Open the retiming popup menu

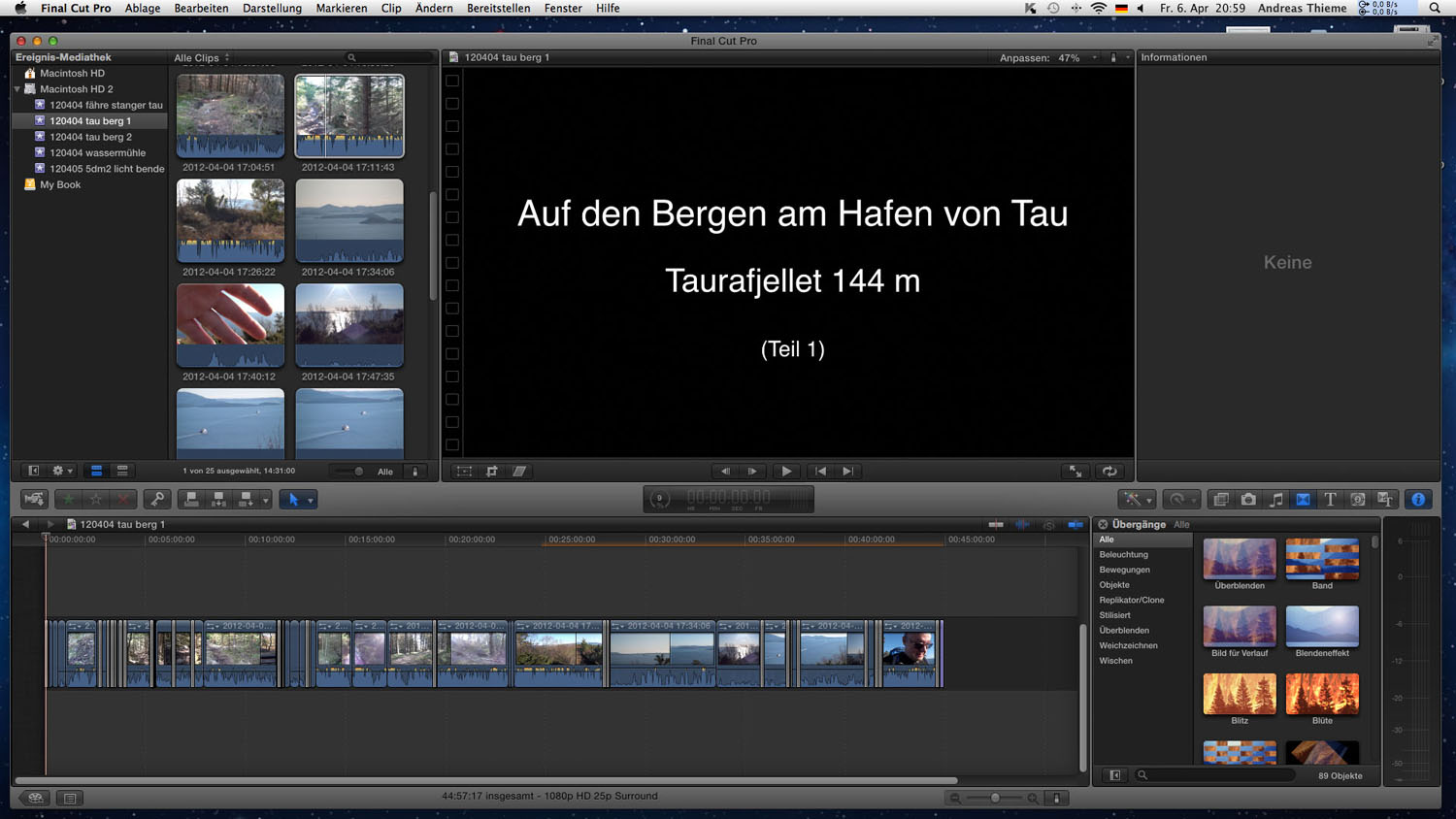pyautogui.click(x=1180, y=499)
